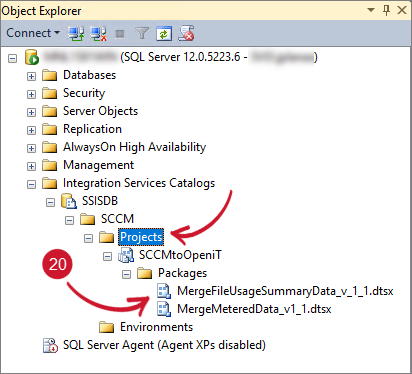Select AlwaysOn High Availability label
Viewport: 412px width, 374px height.
(x=135, y=147)
